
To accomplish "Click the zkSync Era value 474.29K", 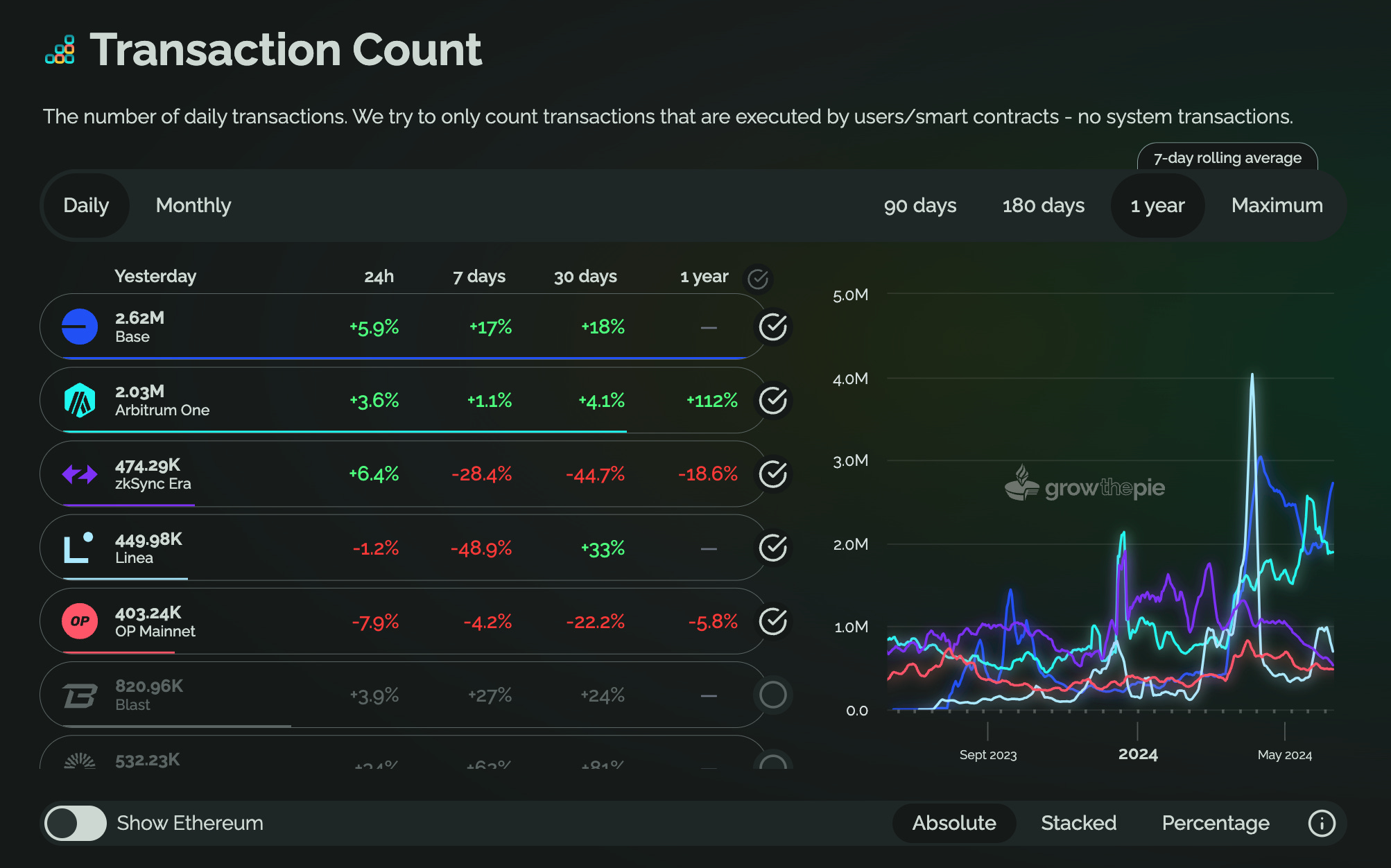I will [x=148, y=465].
